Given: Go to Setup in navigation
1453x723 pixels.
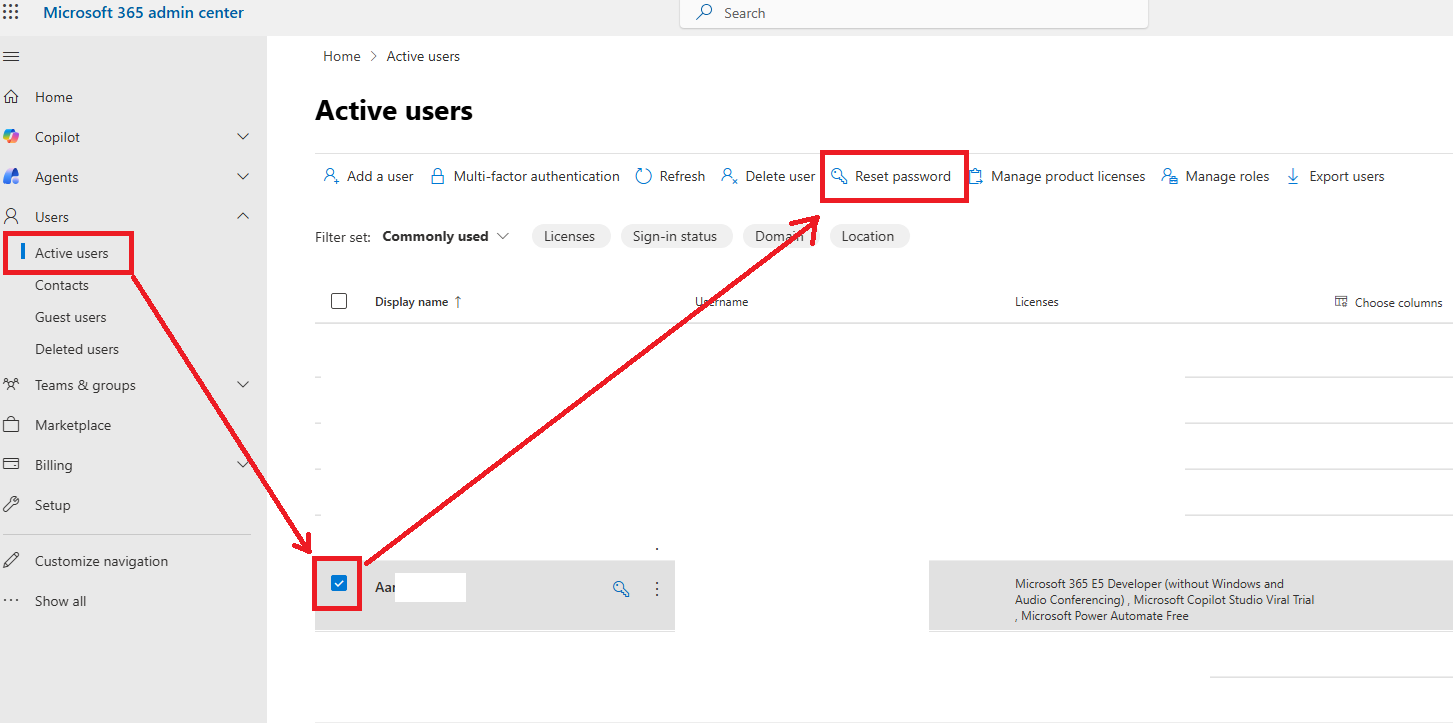Looking at the screenshot, I should click(x=53, y=505).
